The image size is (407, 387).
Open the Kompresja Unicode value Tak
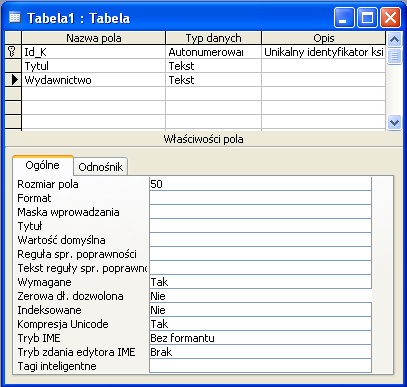tap(260, 324)
